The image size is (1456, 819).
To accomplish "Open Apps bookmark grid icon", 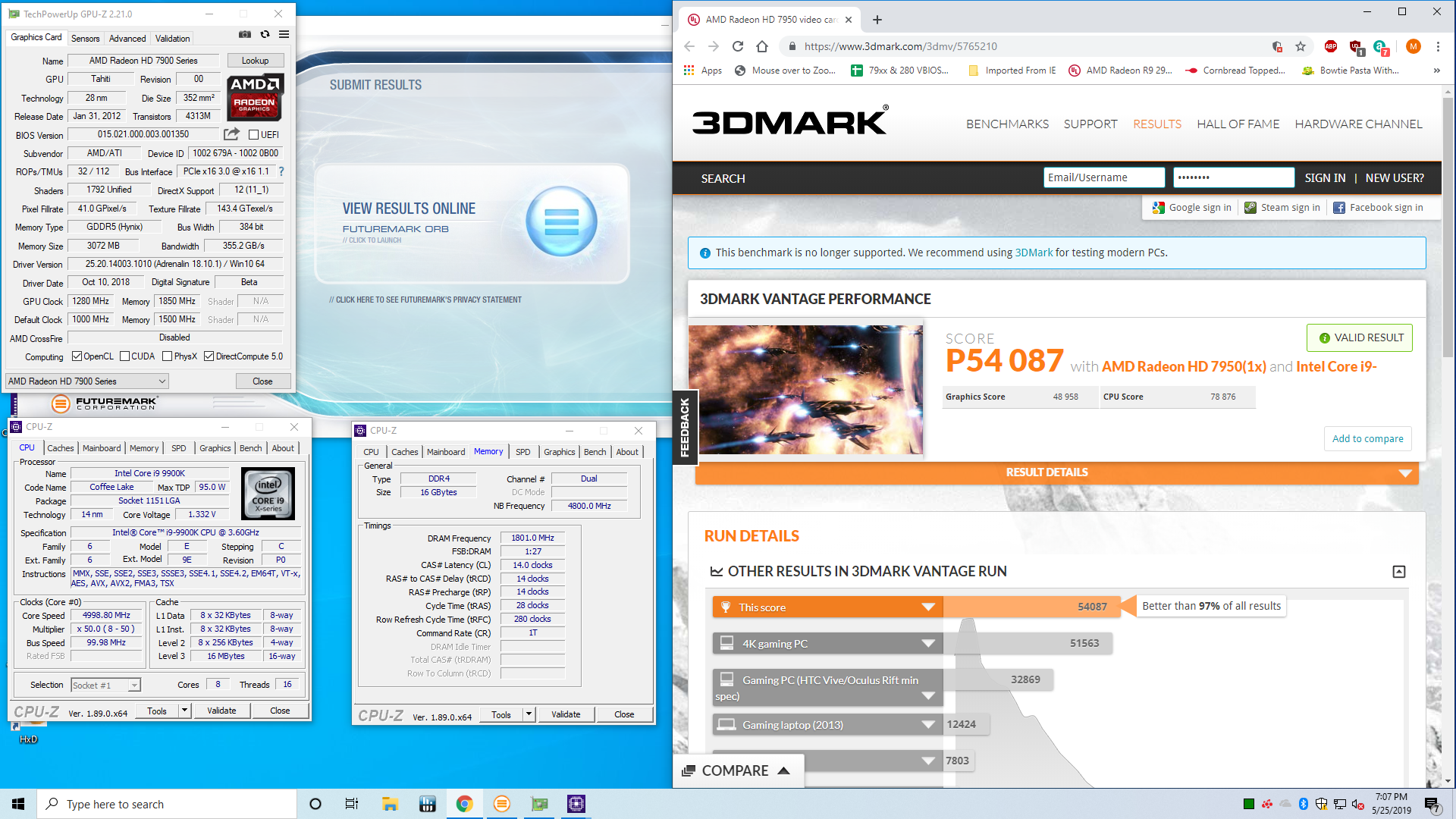I will coord(689,71).
